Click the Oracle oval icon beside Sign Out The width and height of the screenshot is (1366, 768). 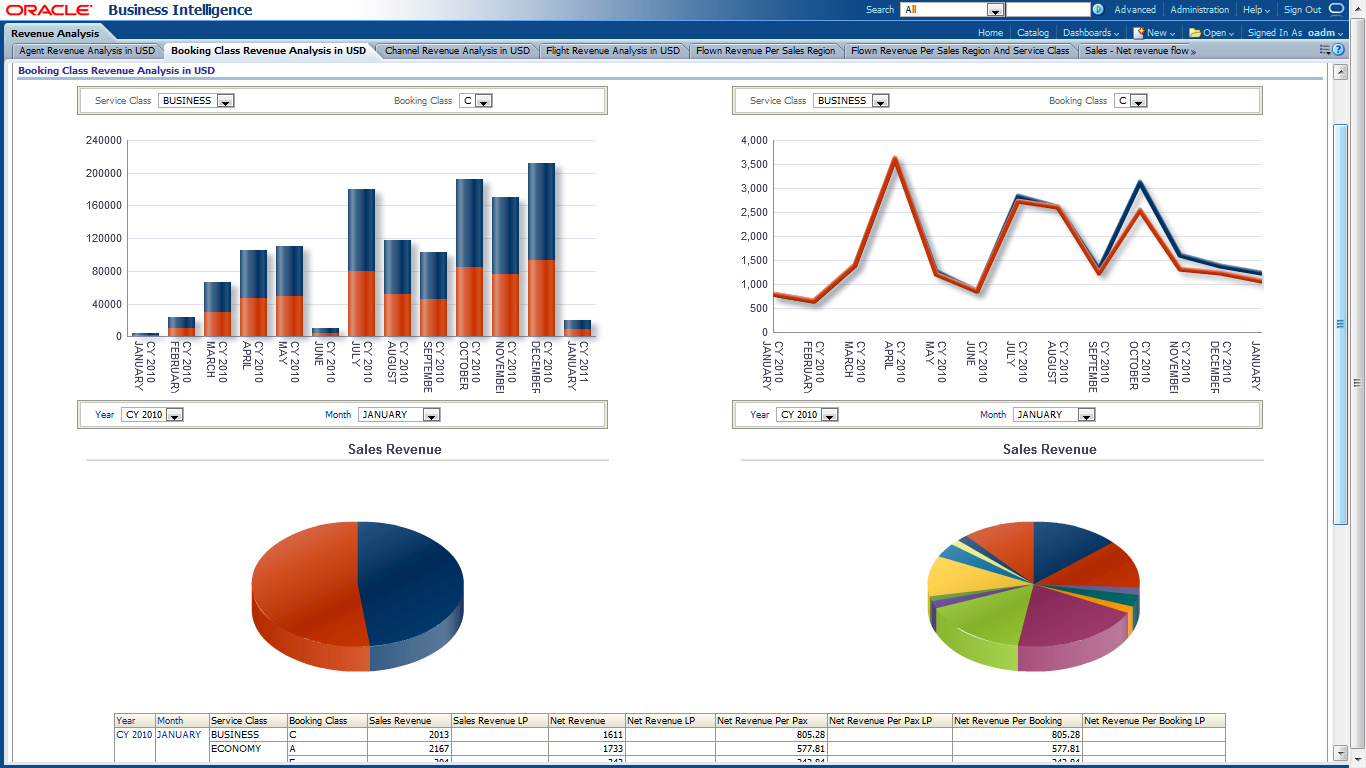click(1337, 9)
